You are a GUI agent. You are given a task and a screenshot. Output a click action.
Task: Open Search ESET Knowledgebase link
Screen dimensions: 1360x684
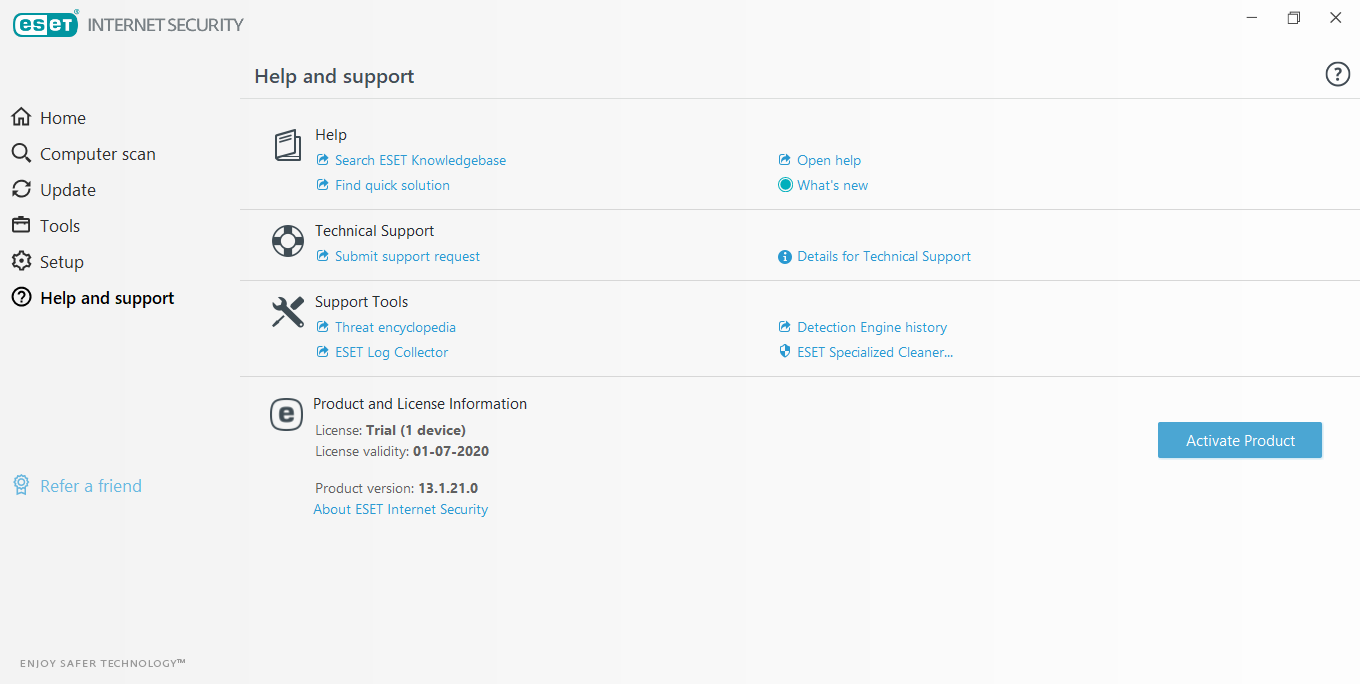(x=420, y=160)
